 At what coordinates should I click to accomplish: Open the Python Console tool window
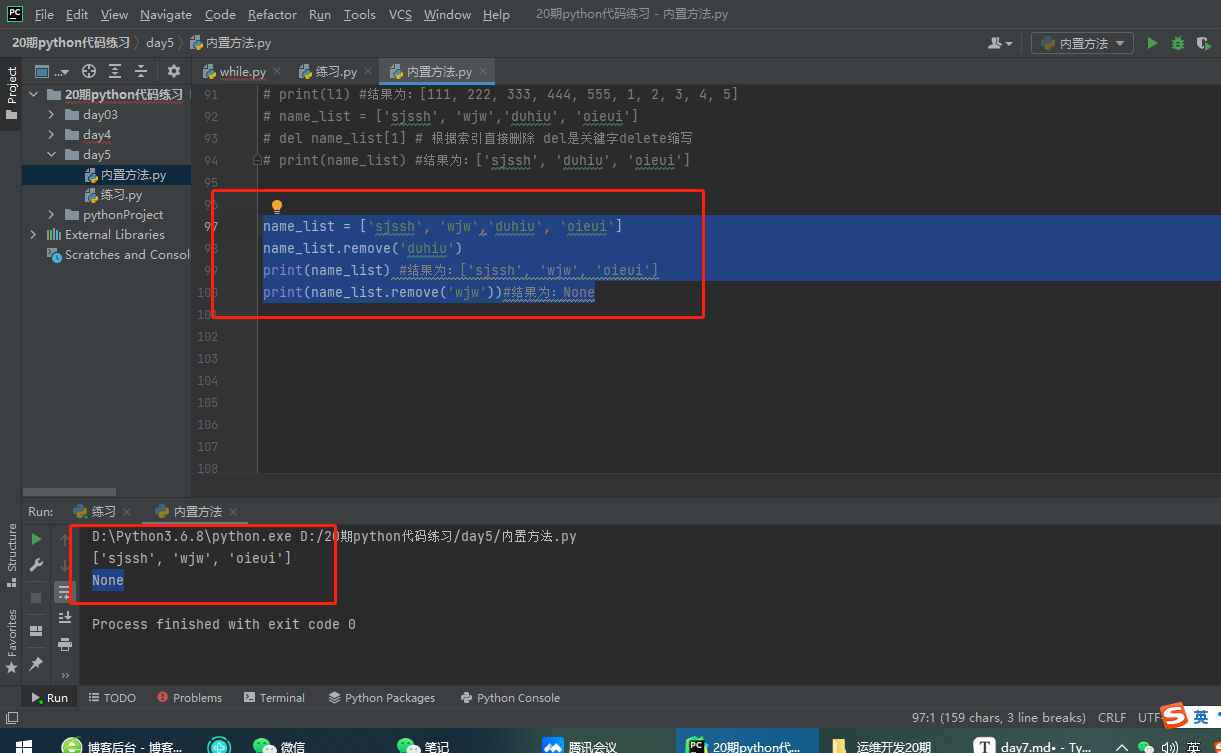tap(510, 698)
